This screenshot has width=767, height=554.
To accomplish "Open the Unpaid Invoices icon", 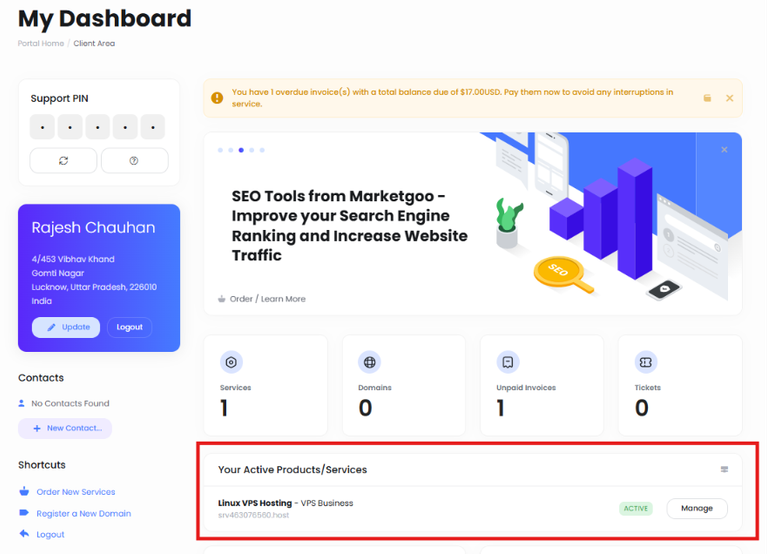I will (508, 362).
